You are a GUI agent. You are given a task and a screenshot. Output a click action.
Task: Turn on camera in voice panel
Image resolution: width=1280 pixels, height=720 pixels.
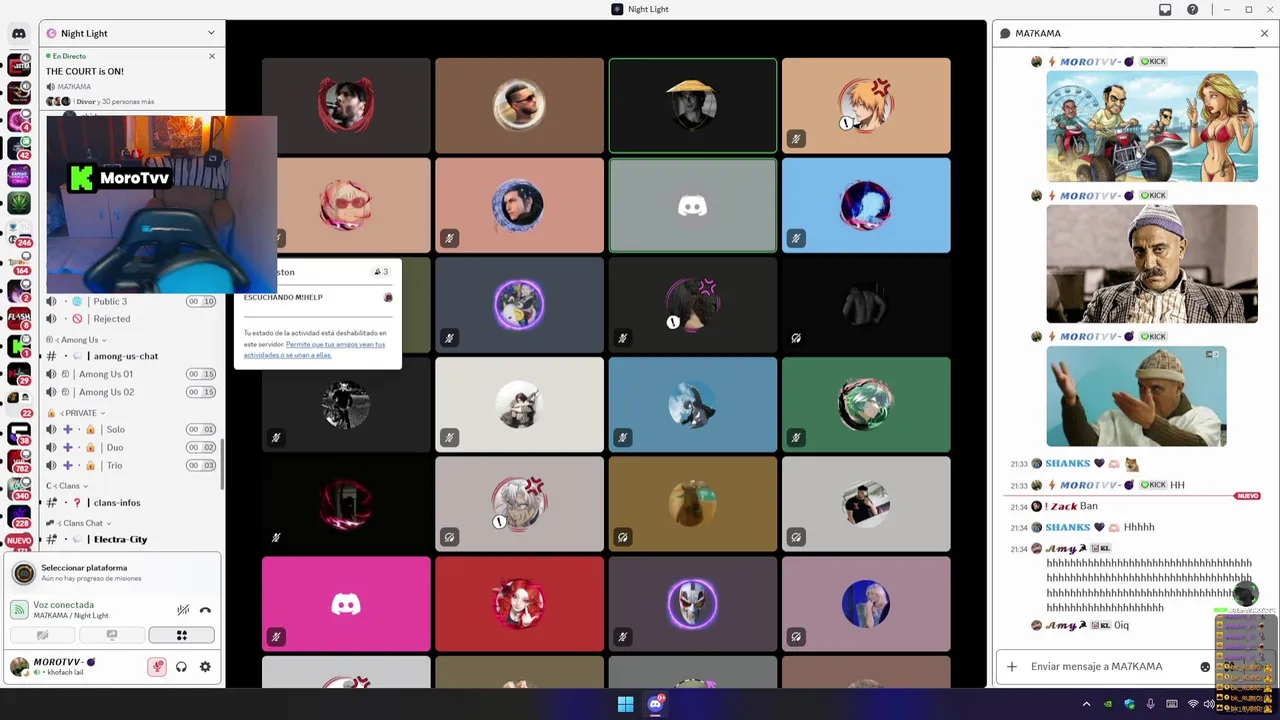[43, 635]
